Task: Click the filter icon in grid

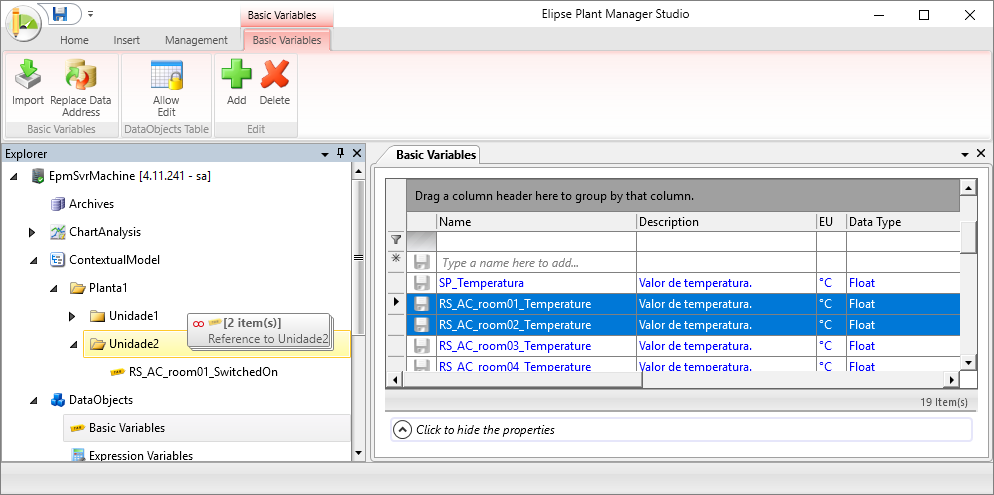Action: click(x=396, y=241)
